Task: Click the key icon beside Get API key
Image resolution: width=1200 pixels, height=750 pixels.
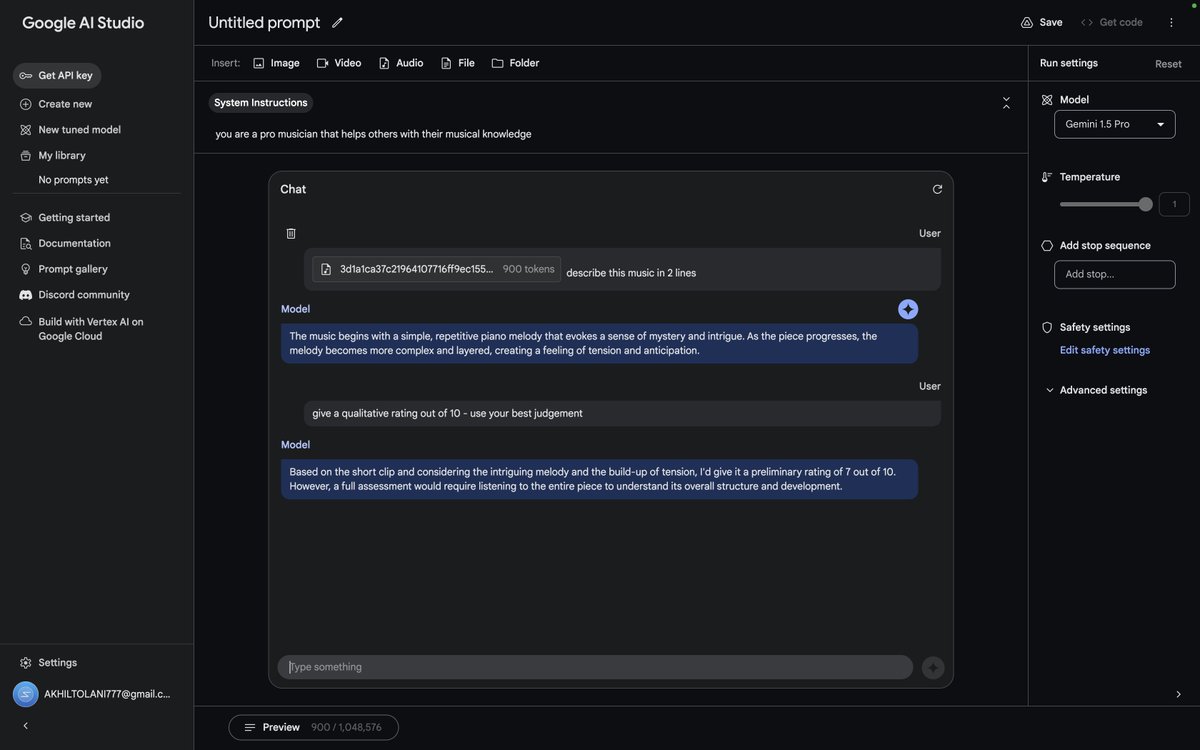Action: point(26,76)
